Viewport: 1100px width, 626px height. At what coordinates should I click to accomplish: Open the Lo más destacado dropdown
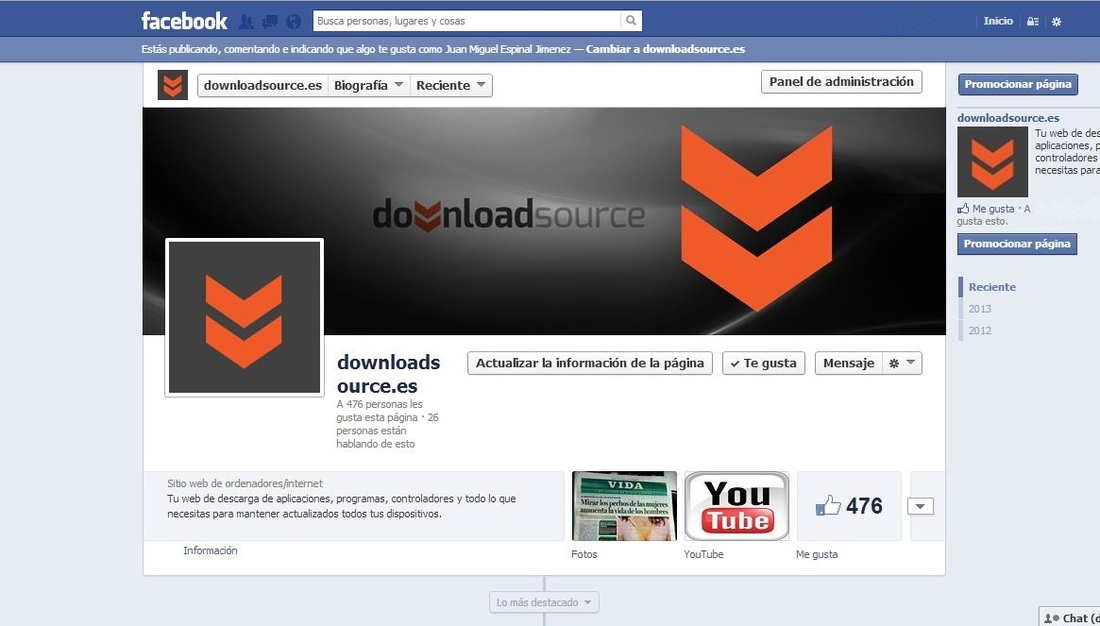pyautogui.click(x=544, y=602)
